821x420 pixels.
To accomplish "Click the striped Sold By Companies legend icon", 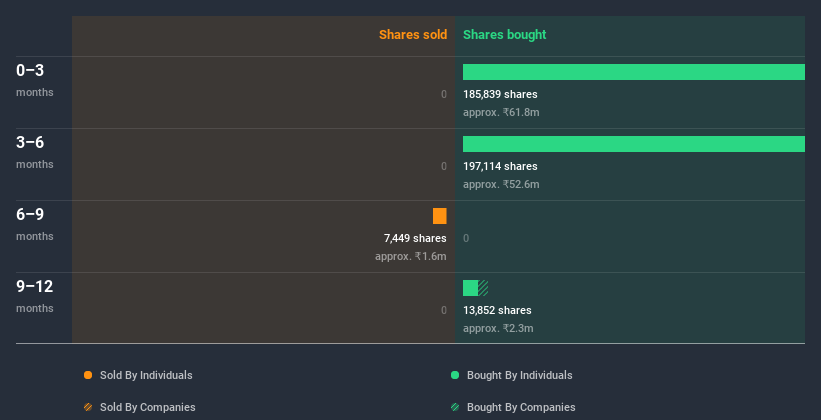I will click(88, 407).
